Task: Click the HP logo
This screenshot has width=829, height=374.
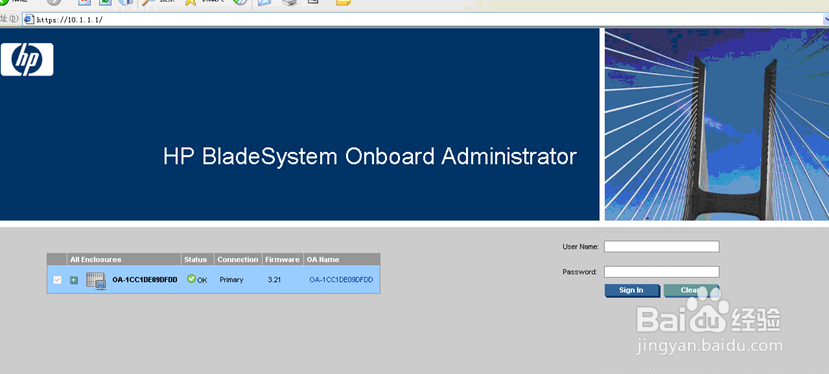Action: (x=27, y=59)
